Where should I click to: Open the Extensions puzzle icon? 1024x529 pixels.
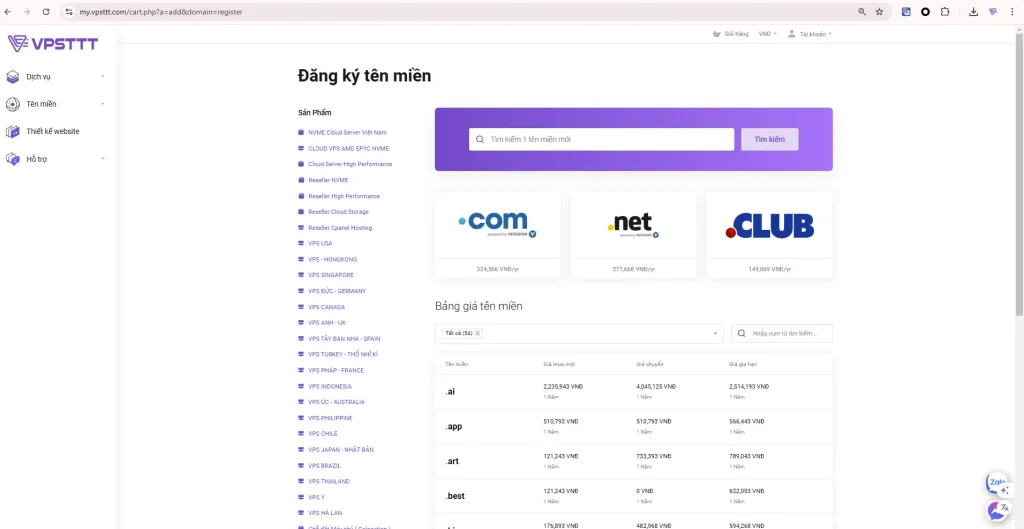point(945,12)
